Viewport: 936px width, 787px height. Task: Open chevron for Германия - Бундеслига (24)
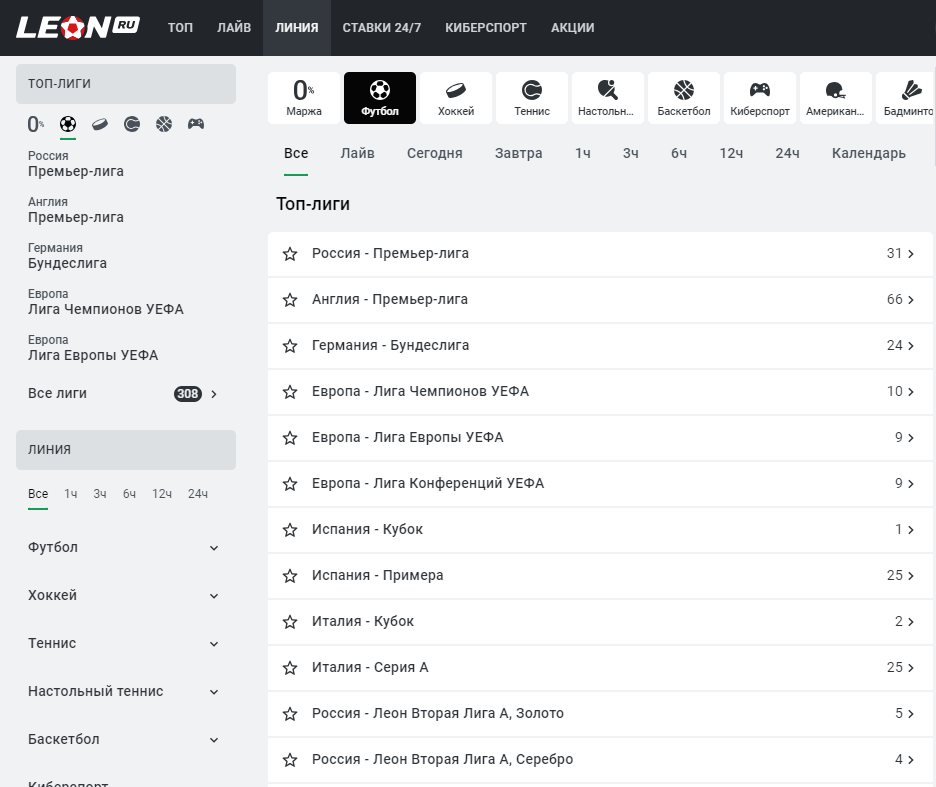pos(911,346)
